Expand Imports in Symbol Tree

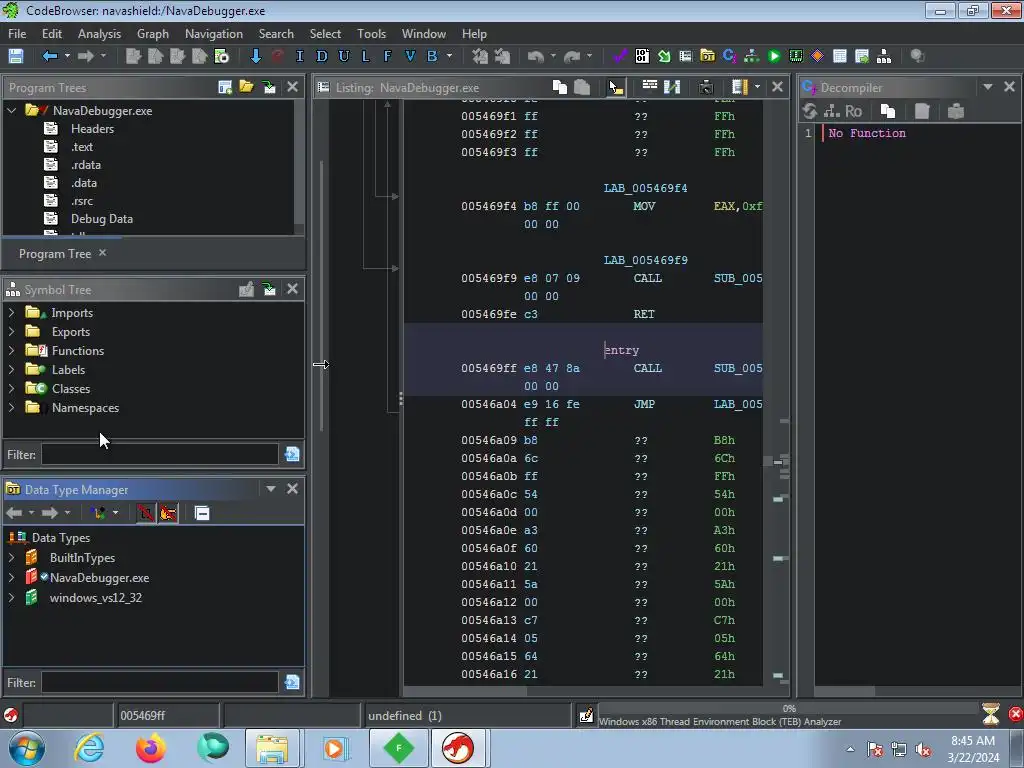point(11,313)
